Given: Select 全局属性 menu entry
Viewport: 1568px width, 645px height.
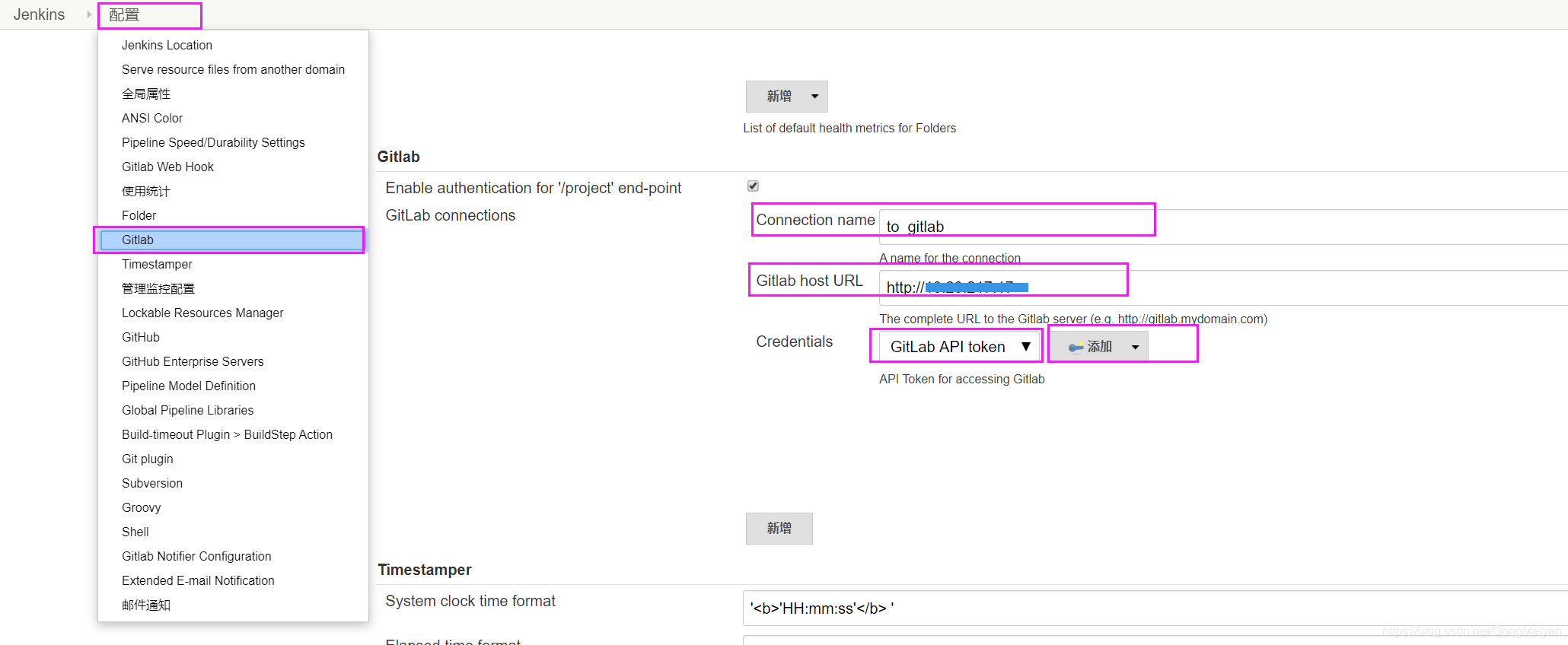Looking at the screenshot, I should [146, 94].
